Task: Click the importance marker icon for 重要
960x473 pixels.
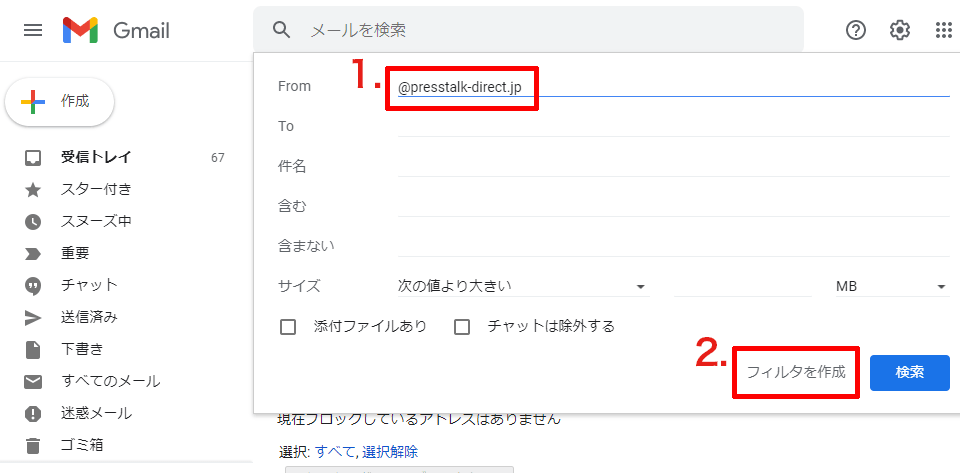Action: coord(32,253)
